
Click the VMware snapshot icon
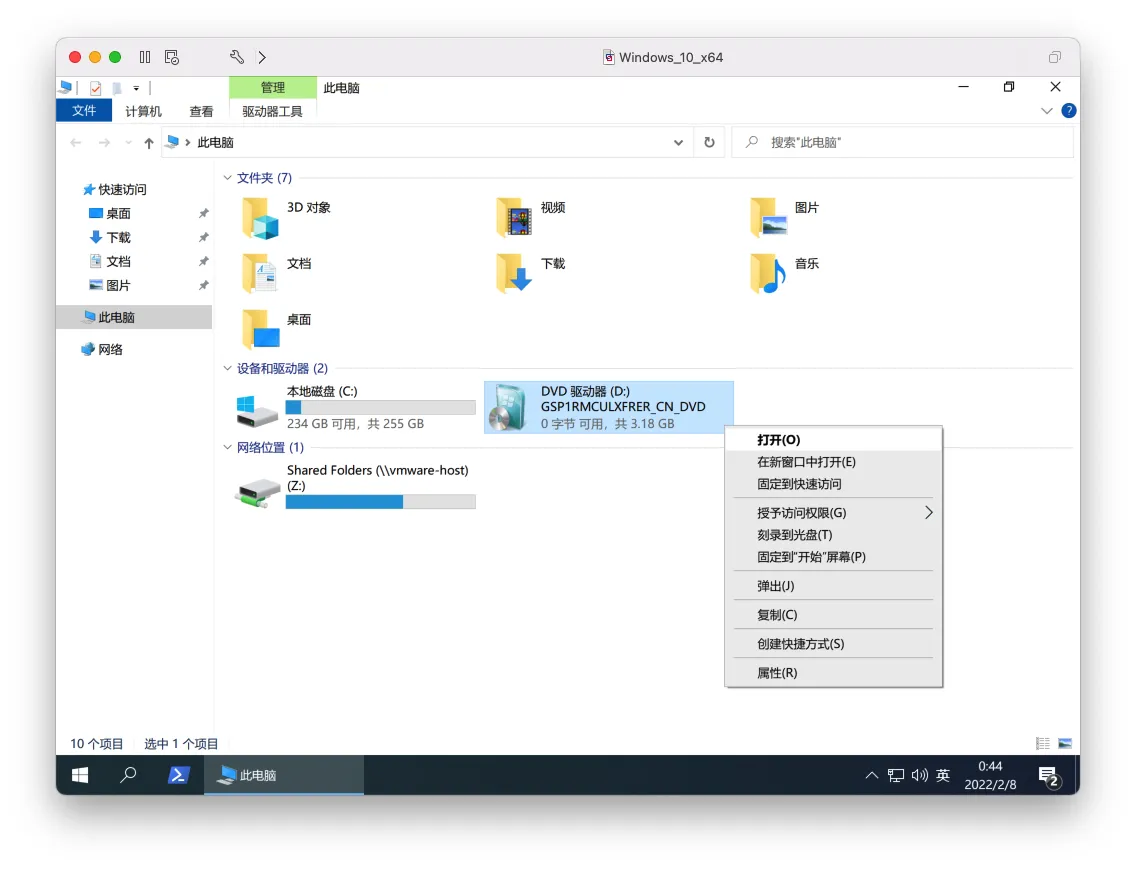point(172,57)
